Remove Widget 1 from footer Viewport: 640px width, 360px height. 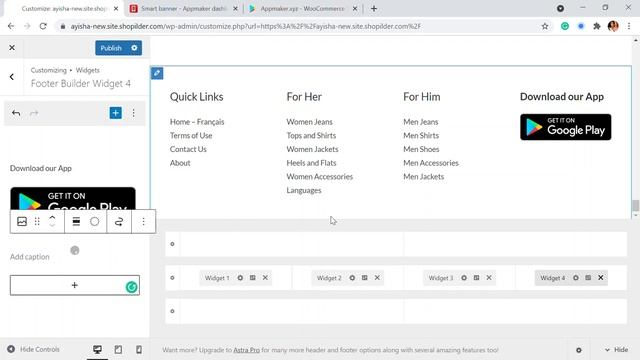click(265, 278)
